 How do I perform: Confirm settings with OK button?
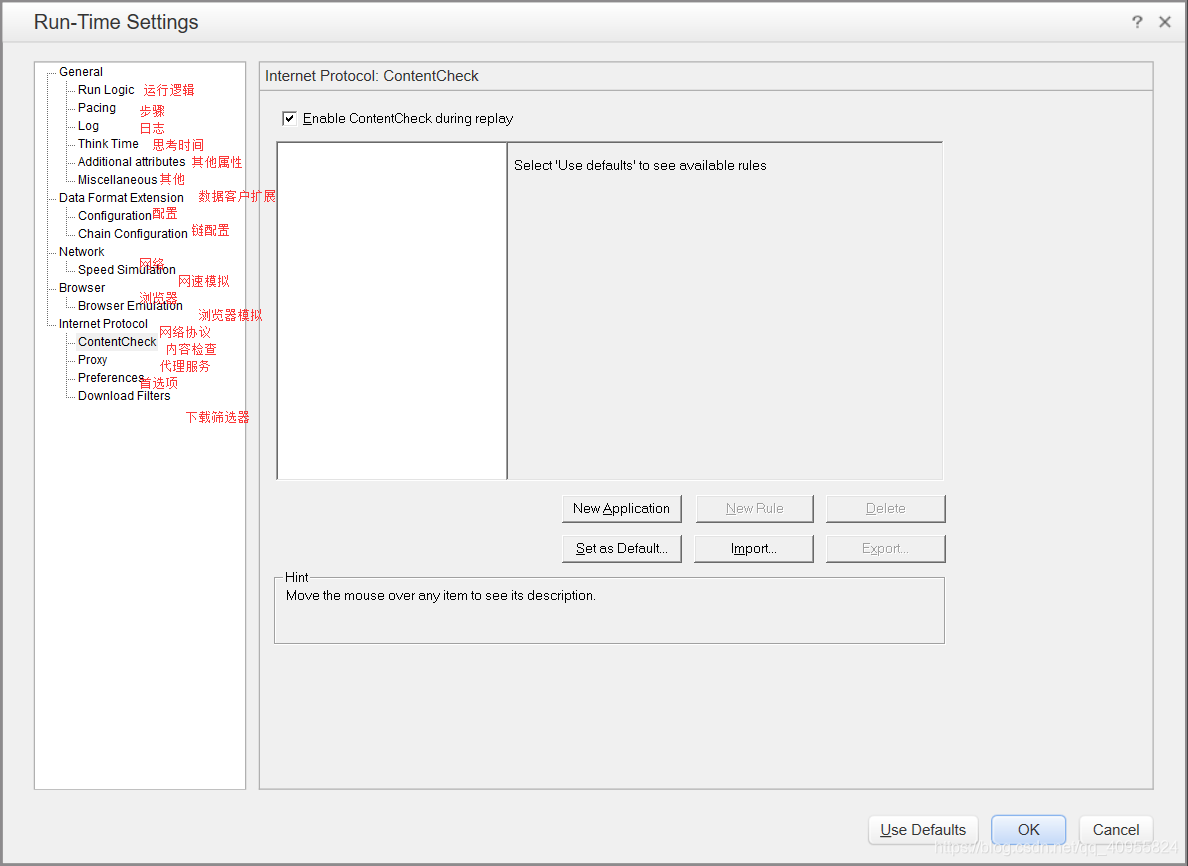pyautogui.click(x=1028, y=830)
